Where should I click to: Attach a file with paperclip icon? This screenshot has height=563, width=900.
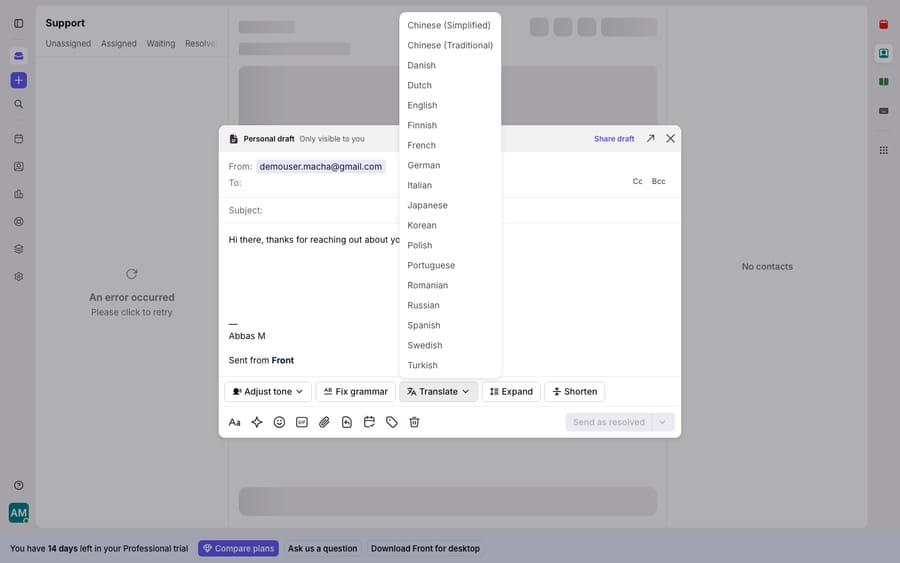tap(324, 422)
